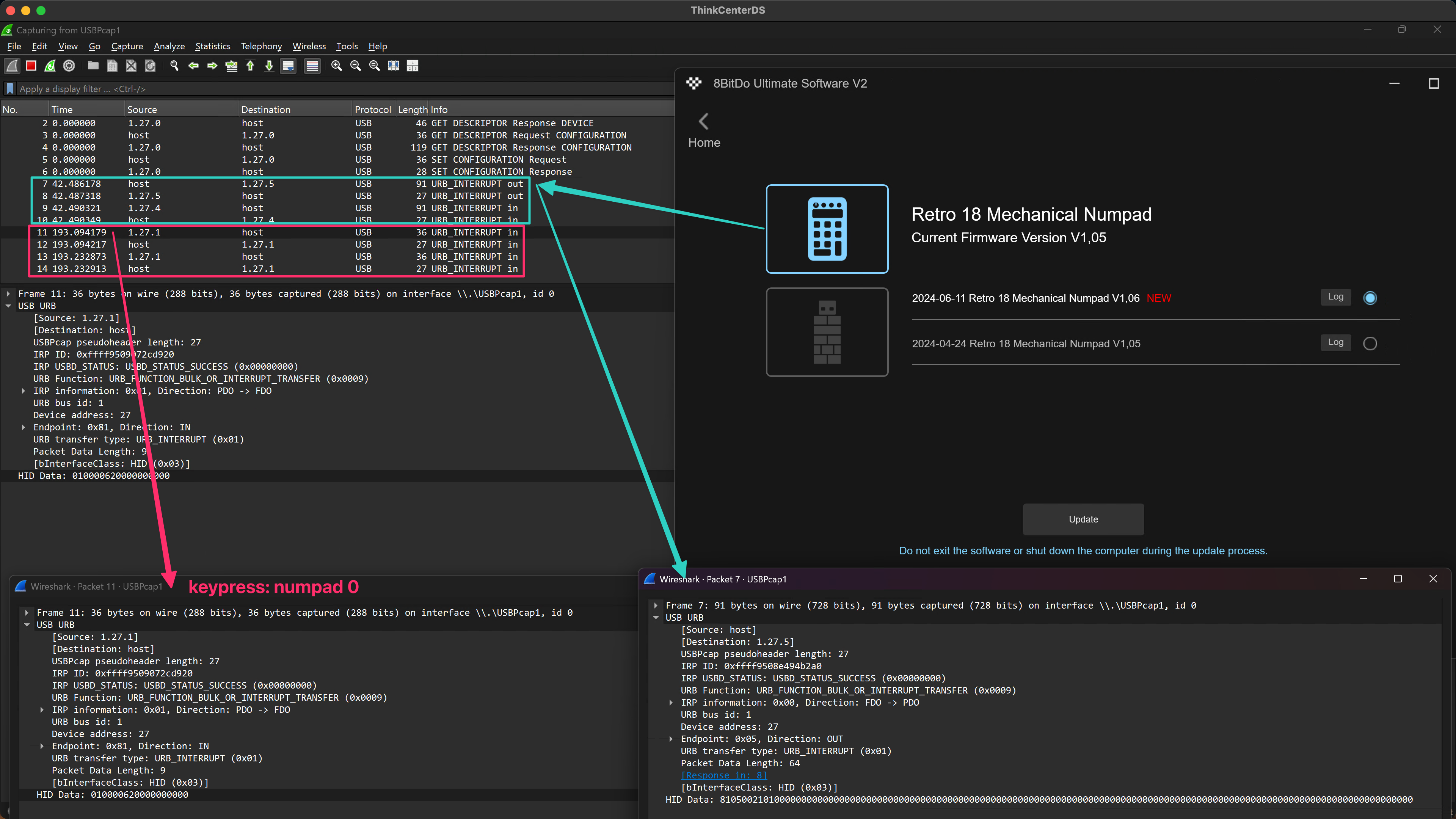This screenshot has width=1456, height=819.
Task: Expand Frame 11 in Packet 11 window
Action: 27,613
